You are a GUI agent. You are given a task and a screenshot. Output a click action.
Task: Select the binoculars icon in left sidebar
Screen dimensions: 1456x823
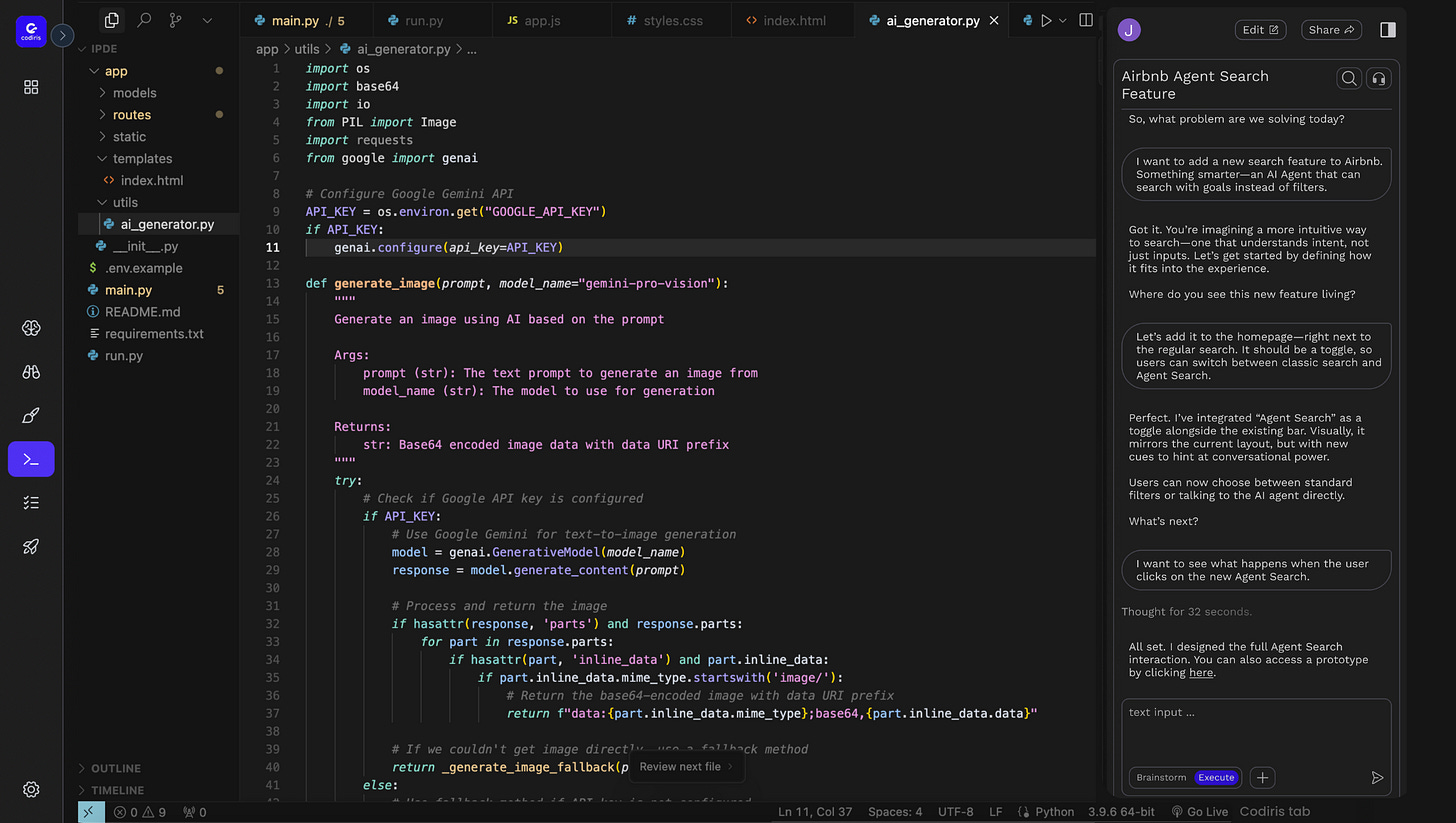pos(31,372)
